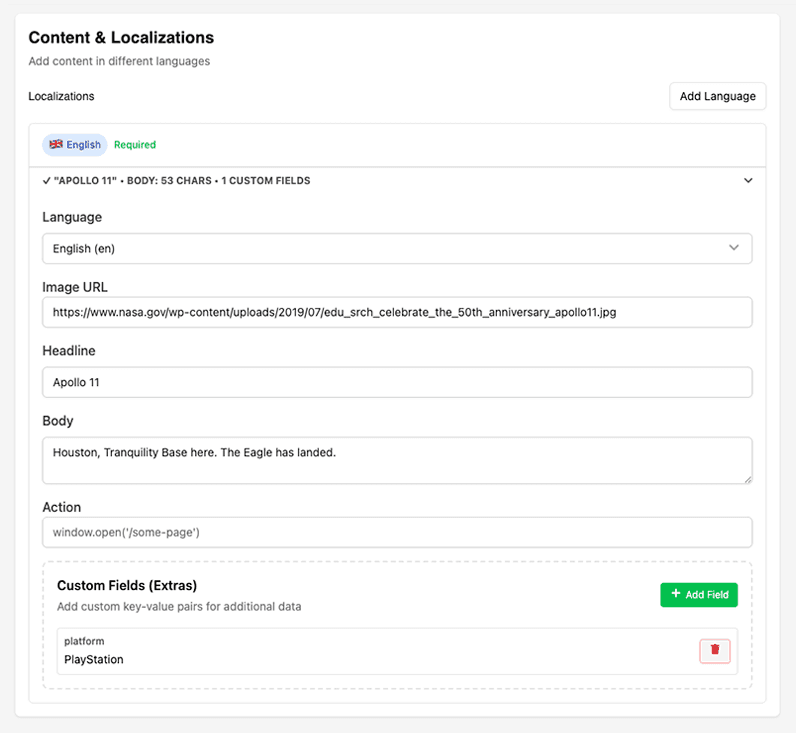Viewport: 796px width, 733px height.
Task: Click the Custom Fields (Extras) heading
Action: (x=127, y=585)
